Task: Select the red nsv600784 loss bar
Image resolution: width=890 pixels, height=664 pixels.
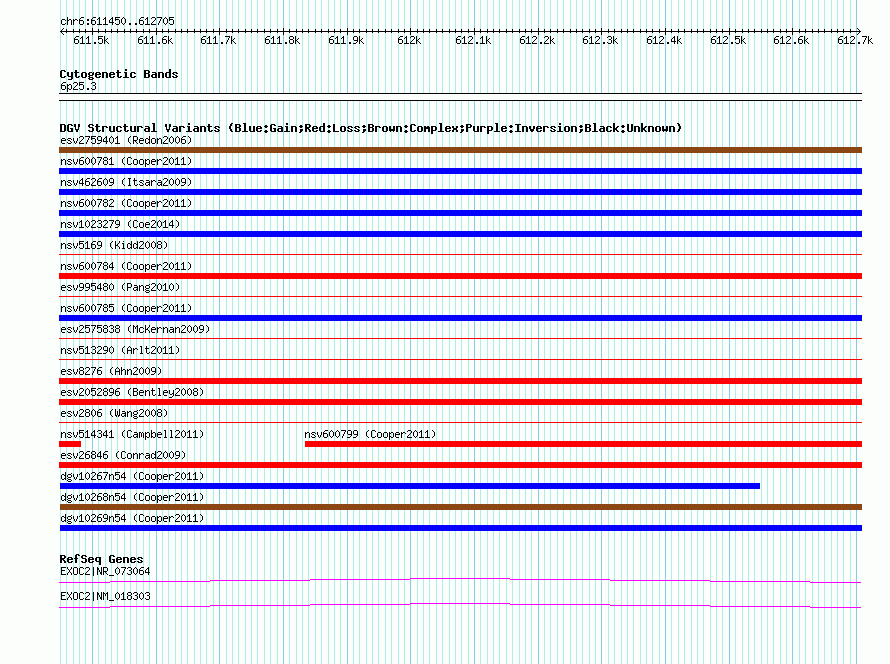Action: point(460,276)
